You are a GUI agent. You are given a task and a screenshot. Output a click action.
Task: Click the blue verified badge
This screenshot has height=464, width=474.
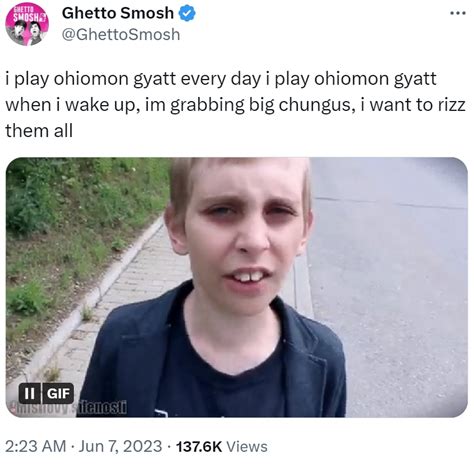[187, 14]
